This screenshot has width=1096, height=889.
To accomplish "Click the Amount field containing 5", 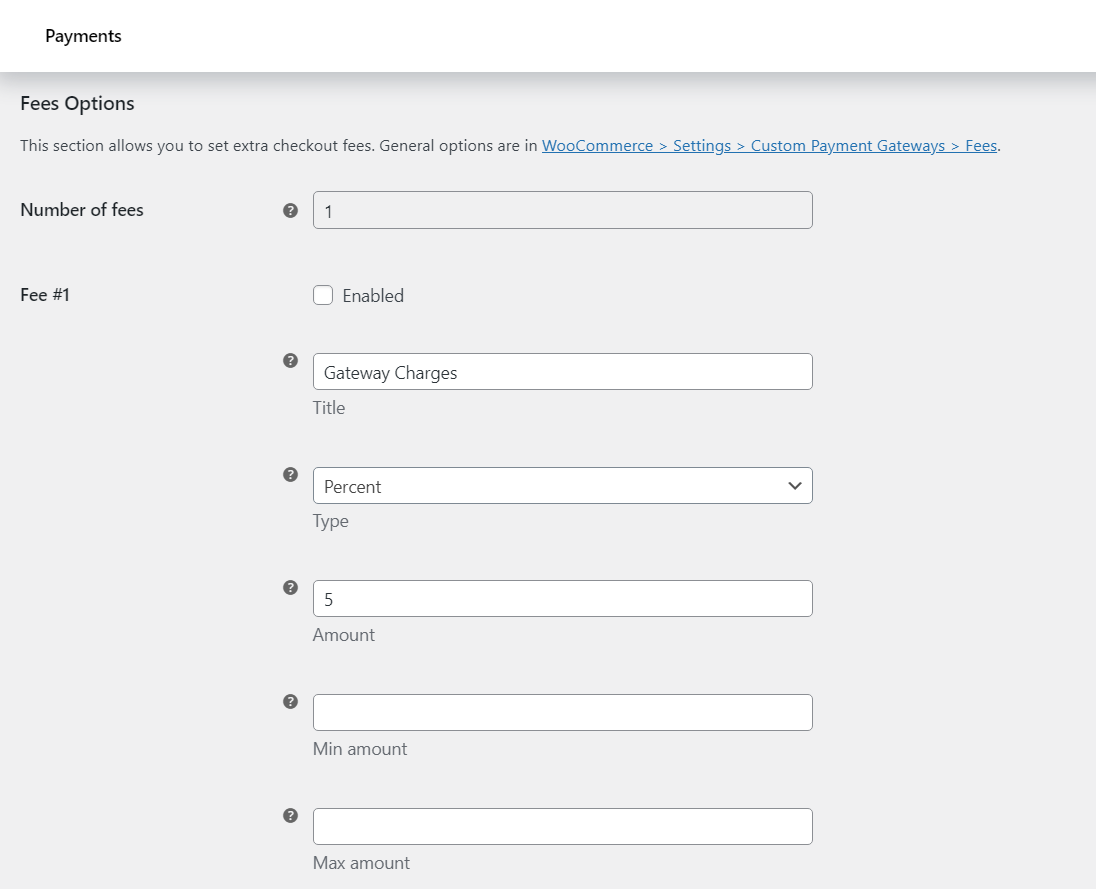I will point(562,599).
